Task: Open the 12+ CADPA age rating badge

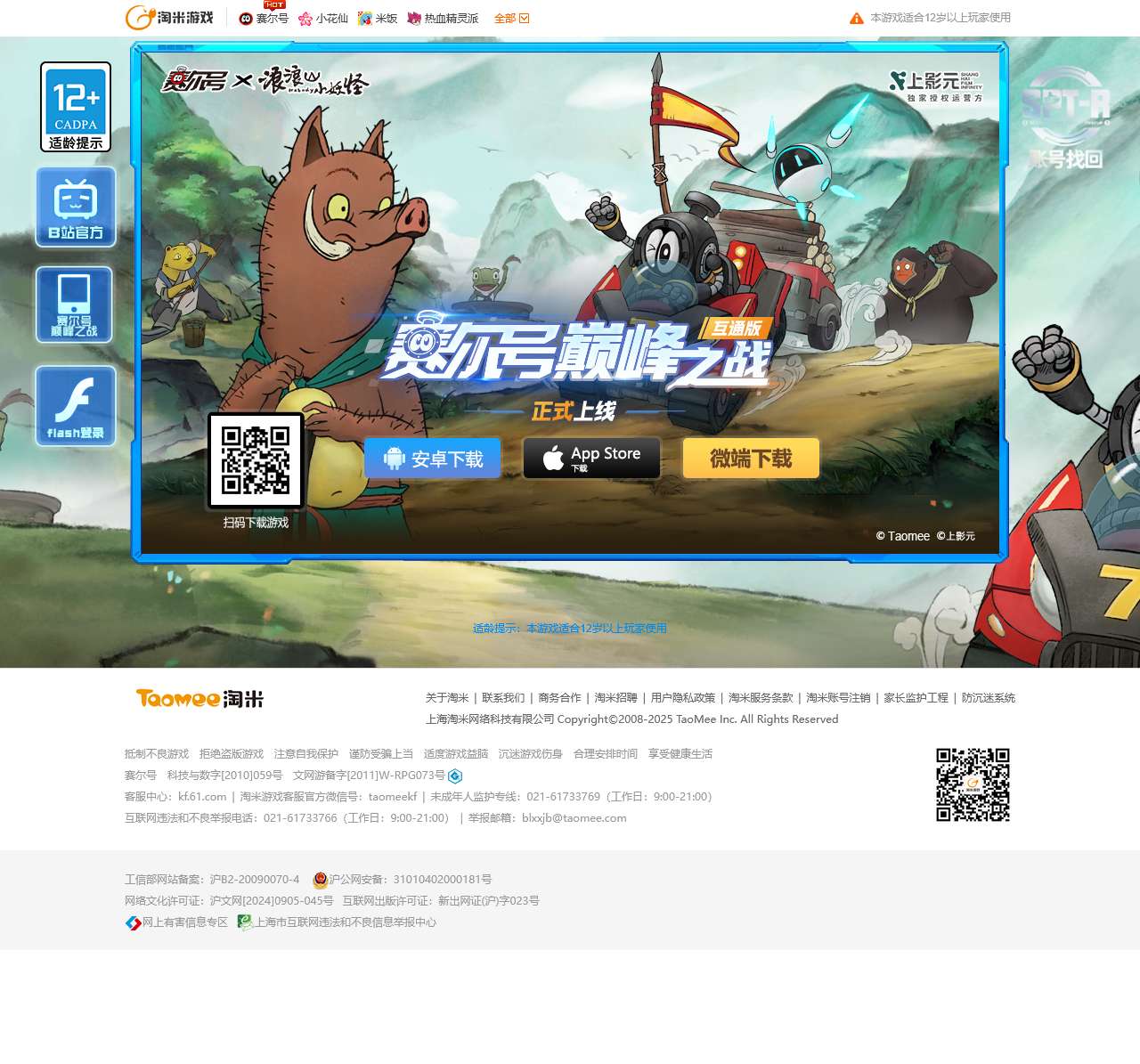Action: [x=76, y=107]
